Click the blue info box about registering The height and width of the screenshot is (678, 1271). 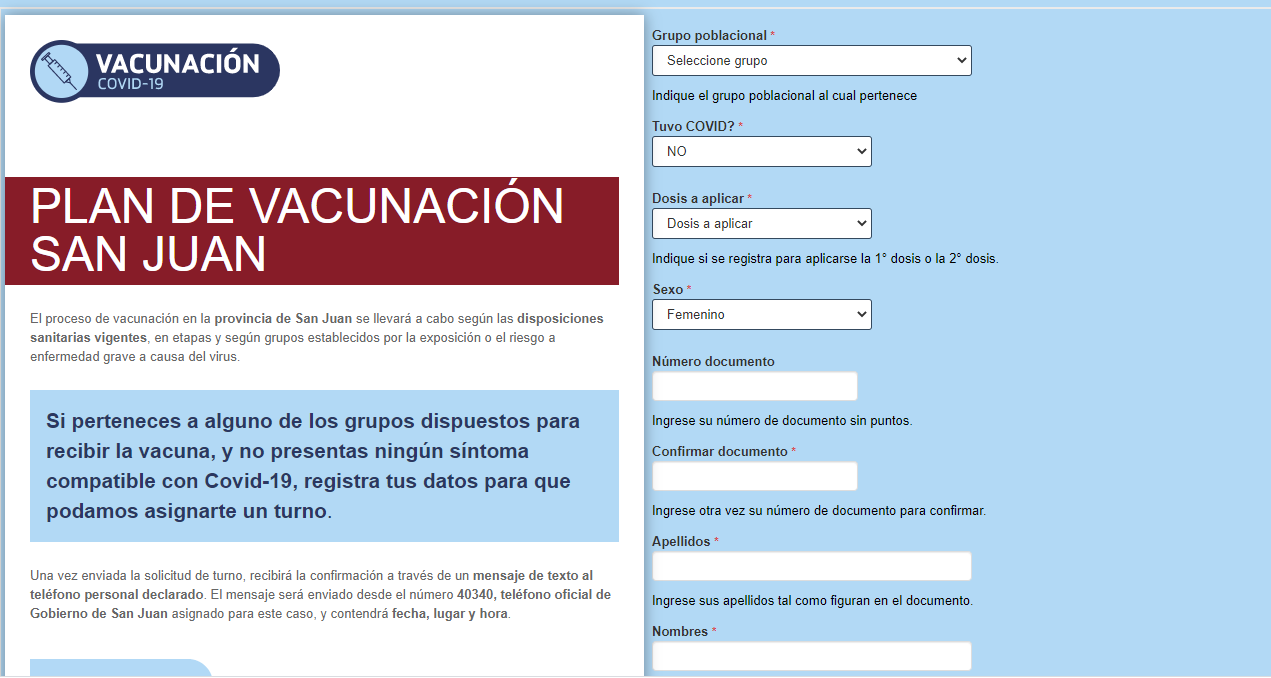[x=324, y=466]
